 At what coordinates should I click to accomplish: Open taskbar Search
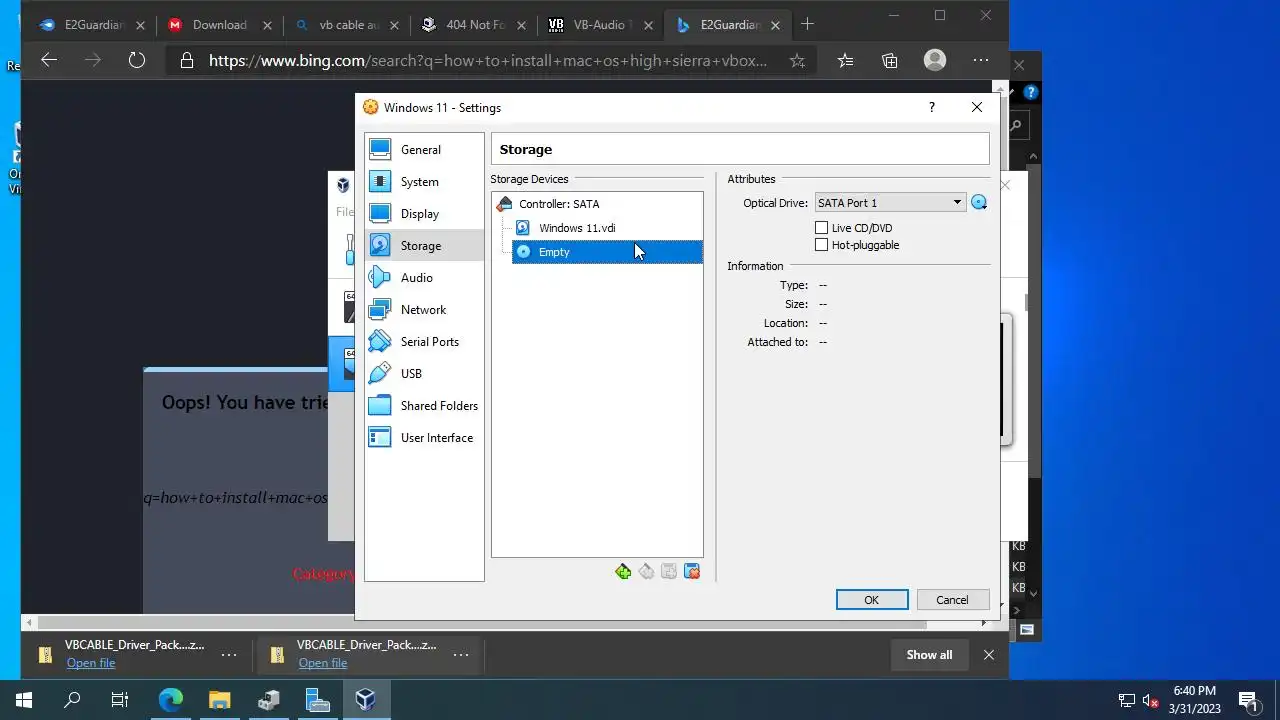point(72,700)
